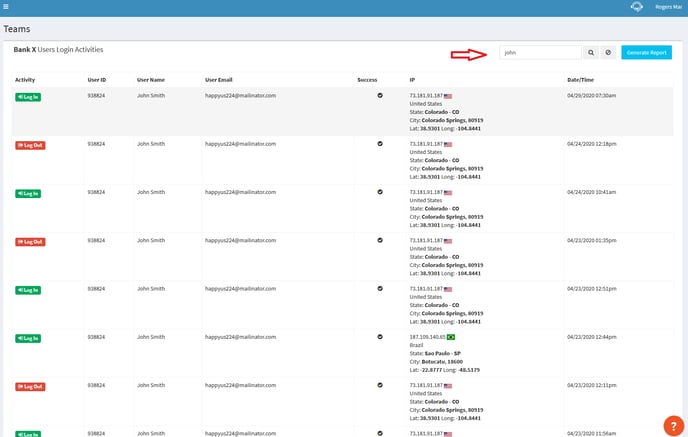Screen dimensions: 688x437
Task: Open the hamburger menu in top bar
Action: [x=6, y=7]
